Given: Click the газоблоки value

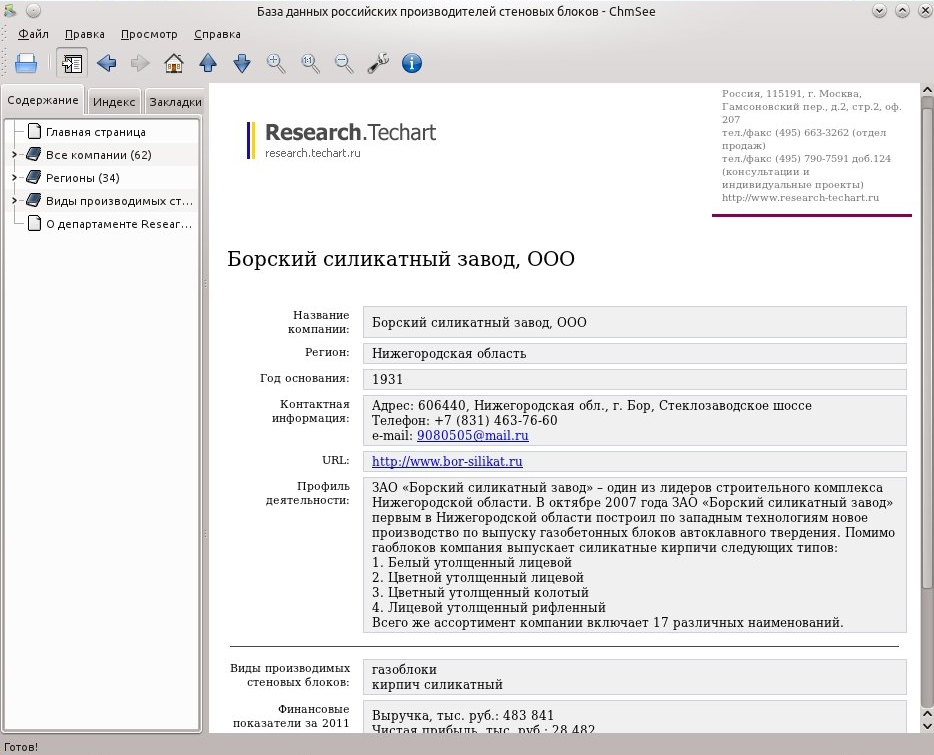Looking at the screenshot, I should 404,669.
